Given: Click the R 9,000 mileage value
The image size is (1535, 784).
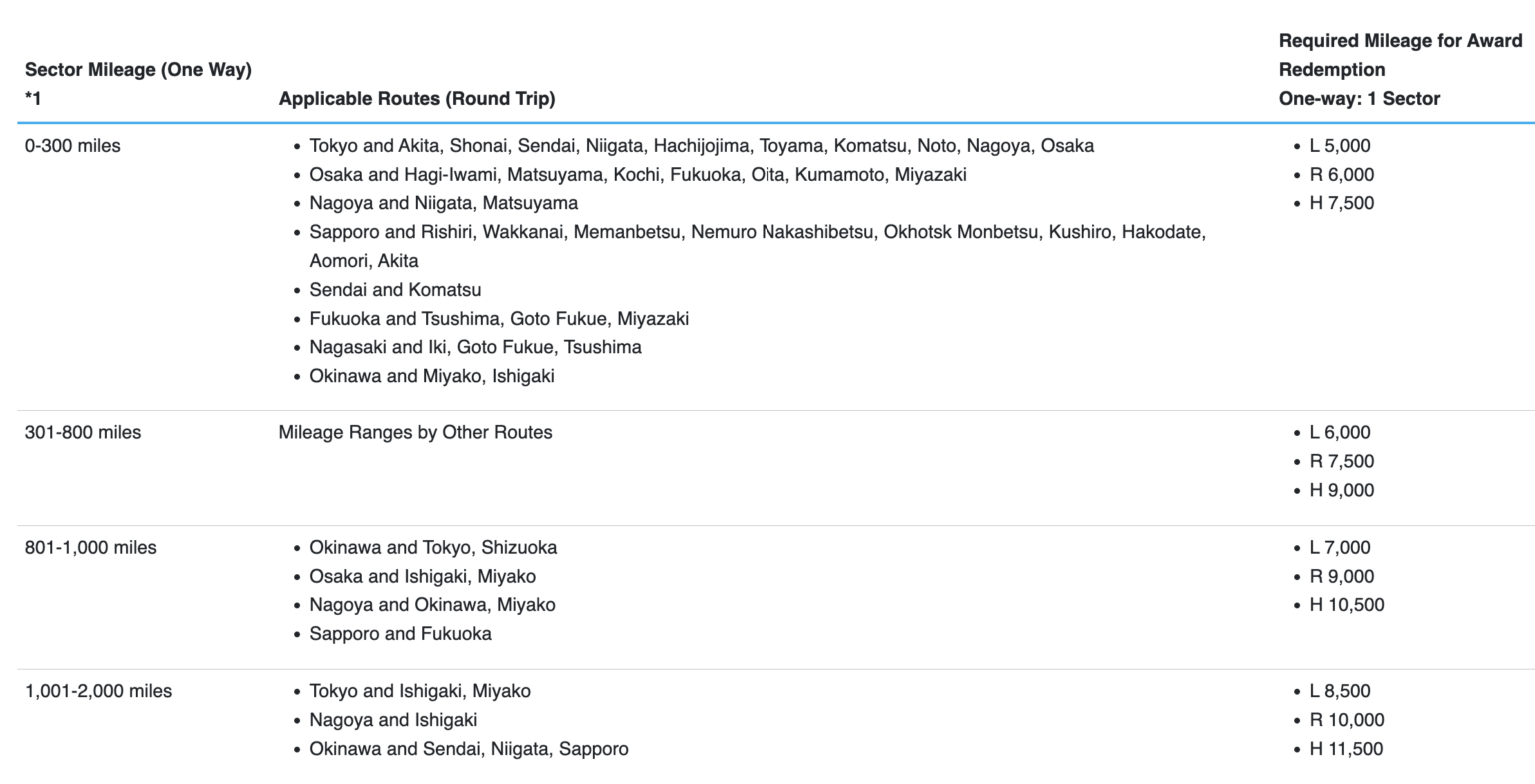Looking at the screenshot, I should click(x=1341, y=577).
